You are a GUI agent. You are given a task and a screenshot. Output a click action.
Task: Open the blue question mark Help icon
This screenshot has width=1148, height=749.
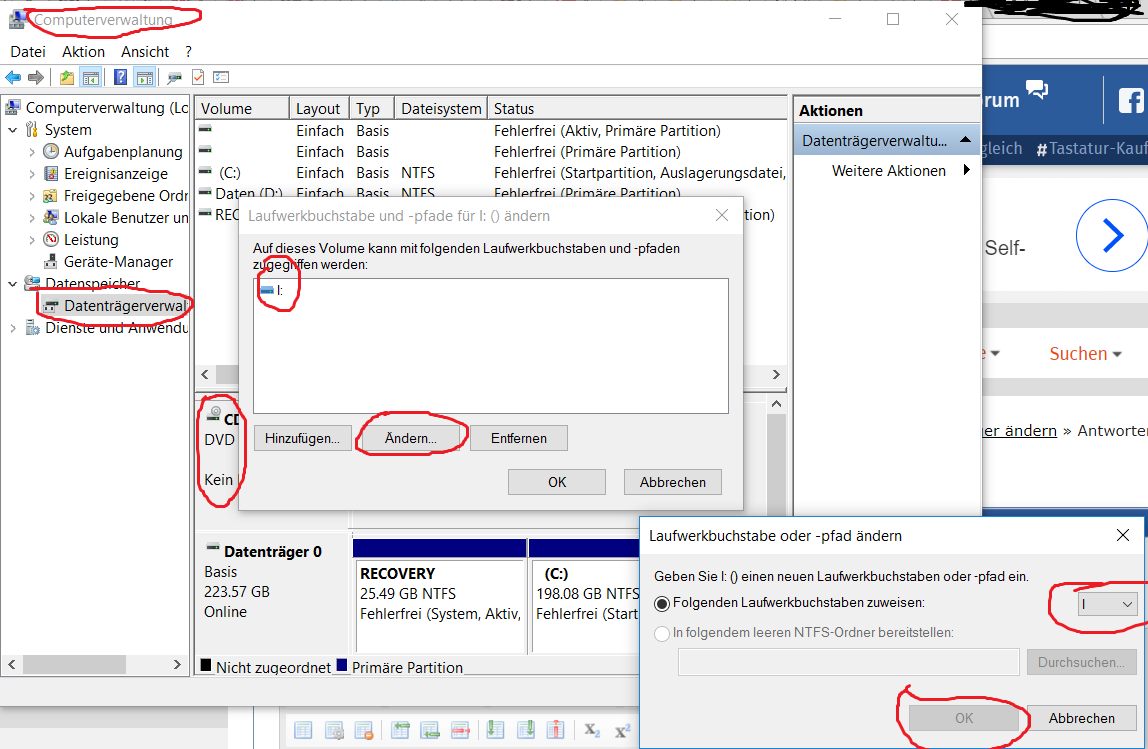click(x=121, y=77)
